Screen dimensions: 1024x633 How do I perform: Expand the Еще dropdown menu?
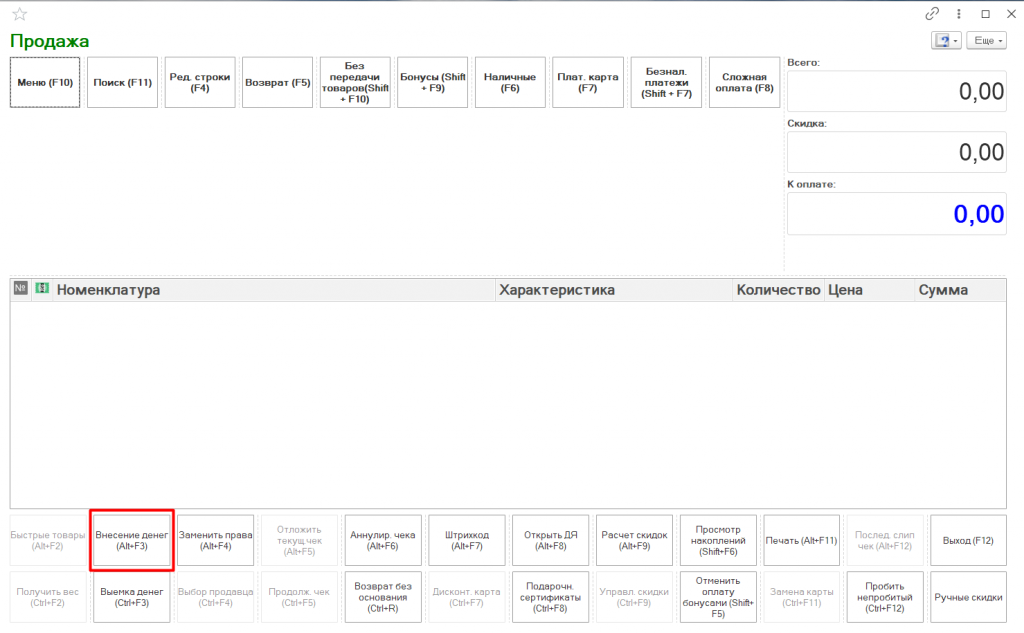click(x=988, y=41)
